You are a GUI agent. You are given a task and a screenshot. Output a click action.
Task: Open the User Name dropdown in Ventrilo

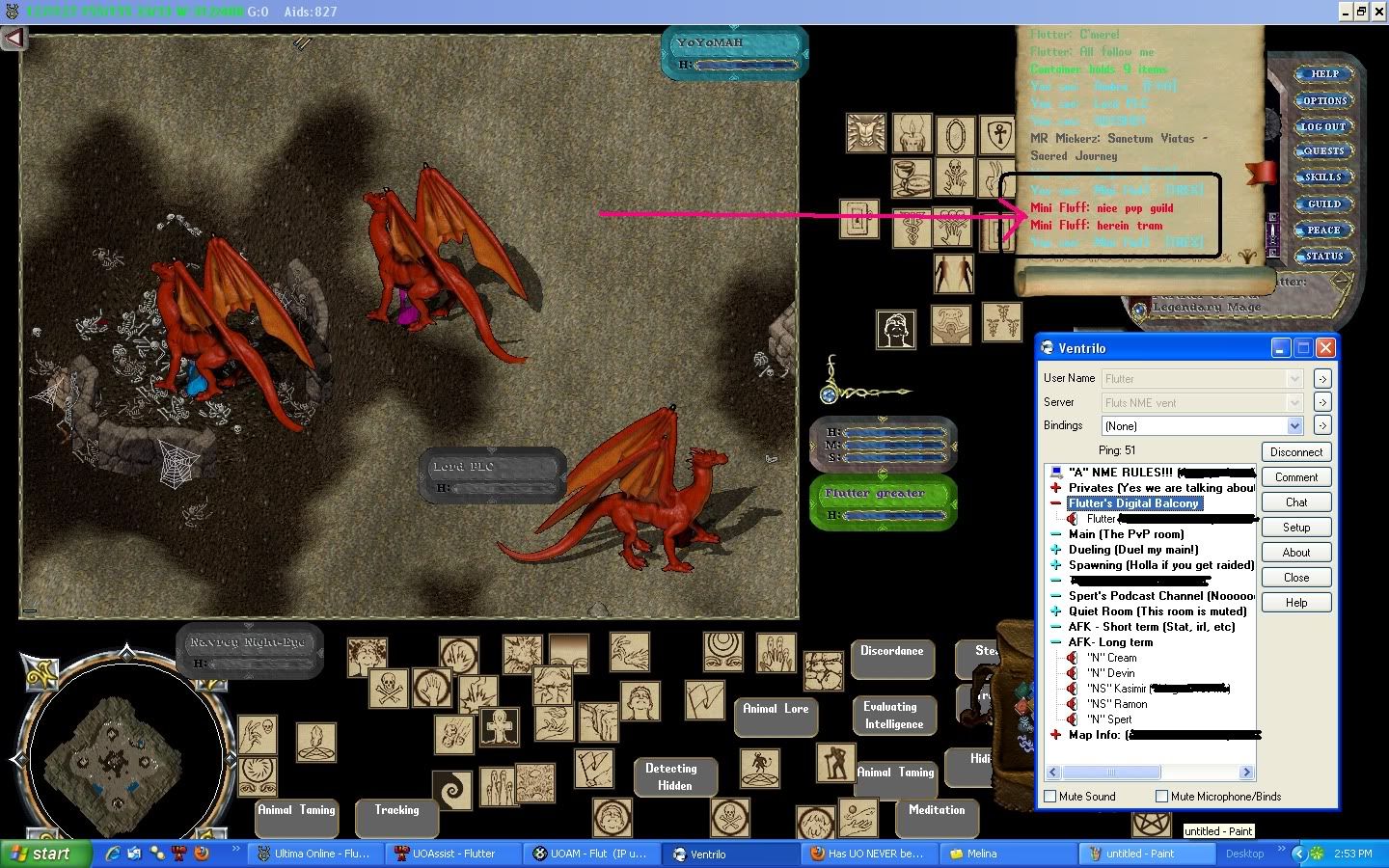[x=1295, y=379]
